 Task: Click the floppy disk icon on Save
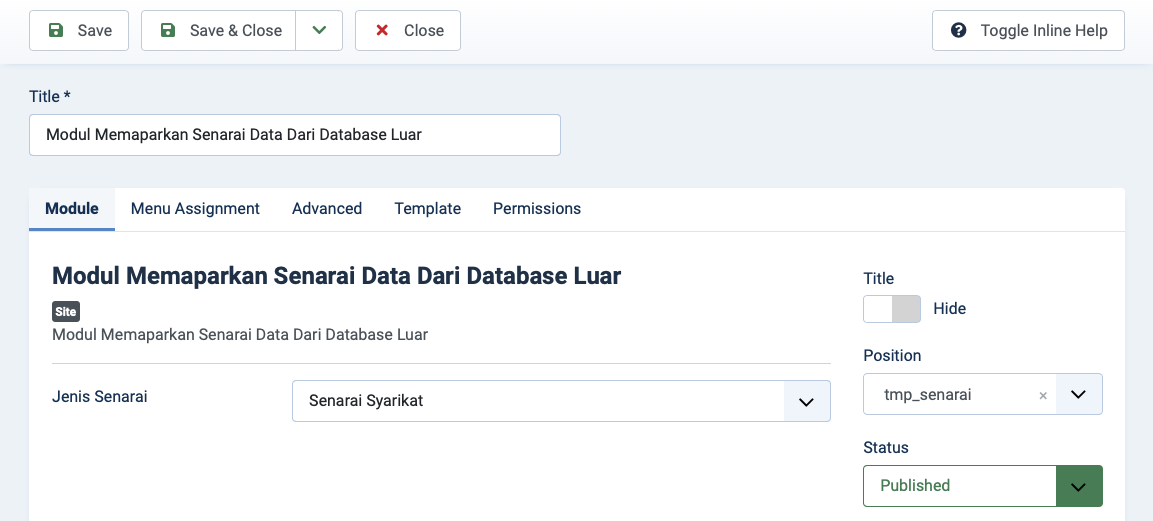pyautogui.click(x=55, y=31)
